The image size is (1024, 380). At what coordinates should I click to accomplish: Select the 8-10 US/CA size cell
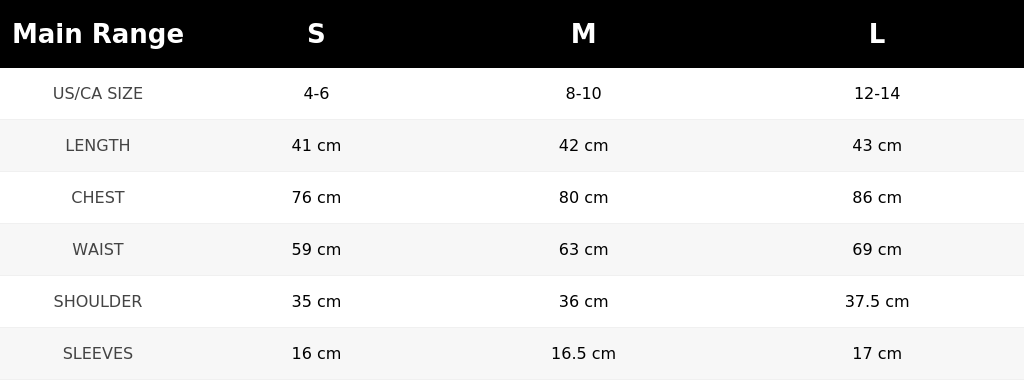point(583,93)
